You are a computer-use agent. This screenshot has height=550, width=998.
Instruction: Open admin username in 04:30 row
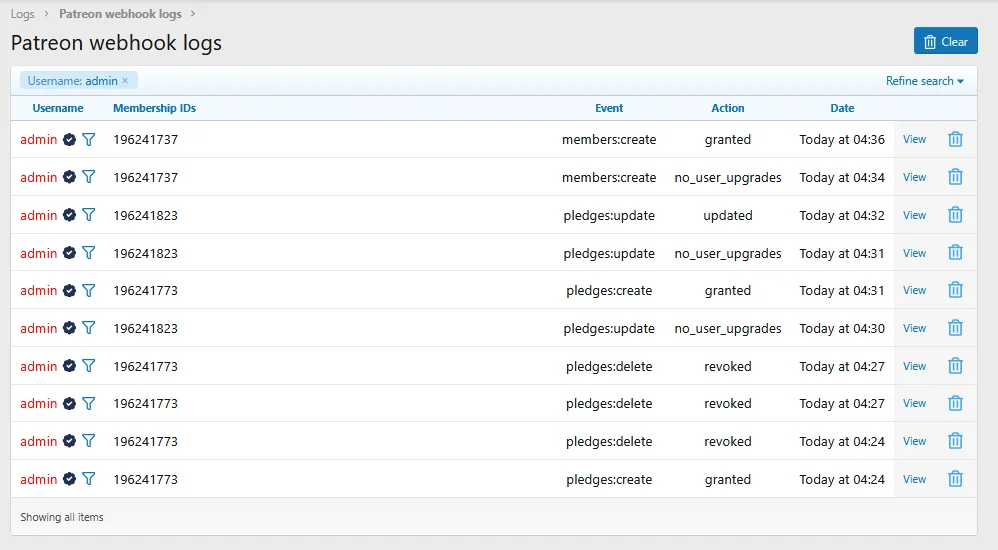tap(38, 328)
